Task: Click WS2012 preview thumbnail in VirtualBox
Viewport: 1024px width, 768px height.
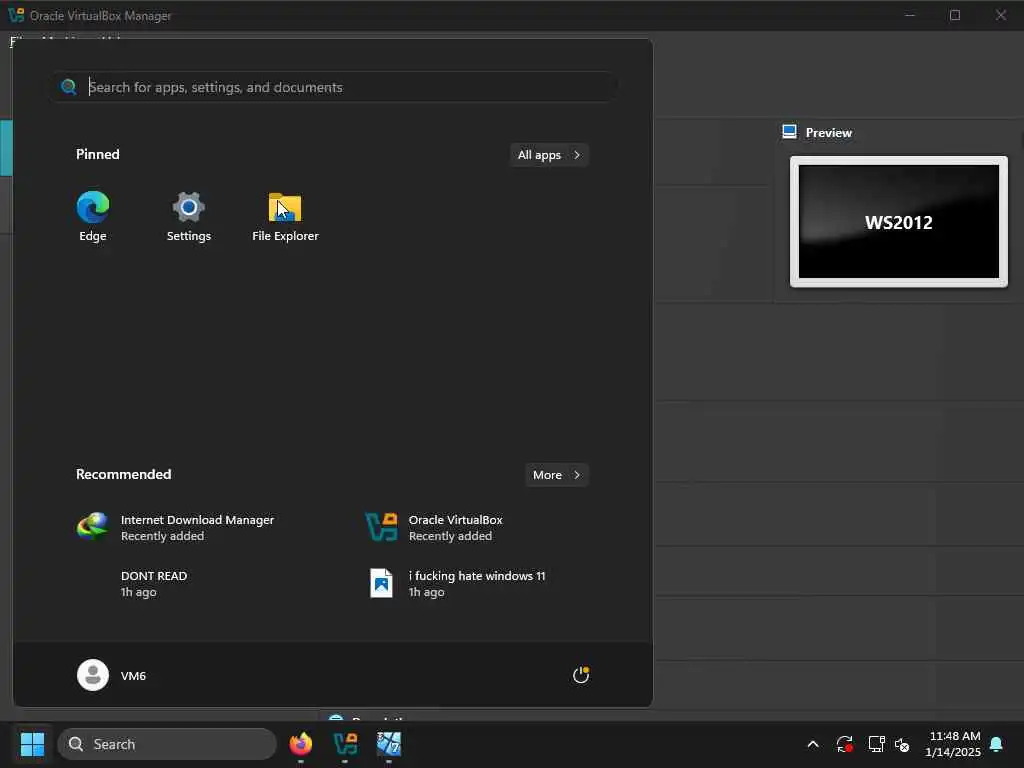Action: point(899,221)
